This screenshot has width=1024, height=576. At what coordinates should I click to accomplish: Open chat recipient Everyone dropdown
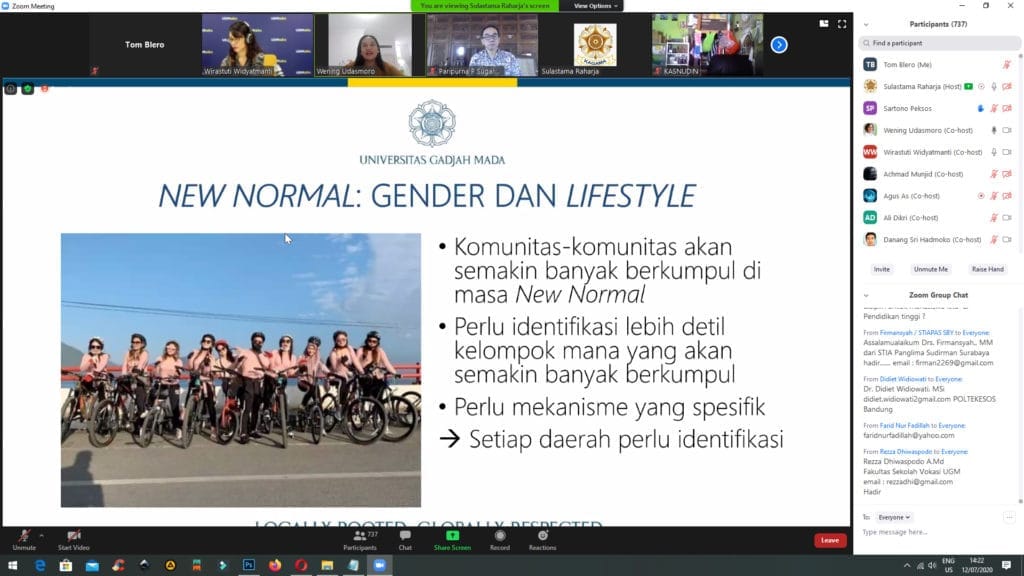coord(894,517)
